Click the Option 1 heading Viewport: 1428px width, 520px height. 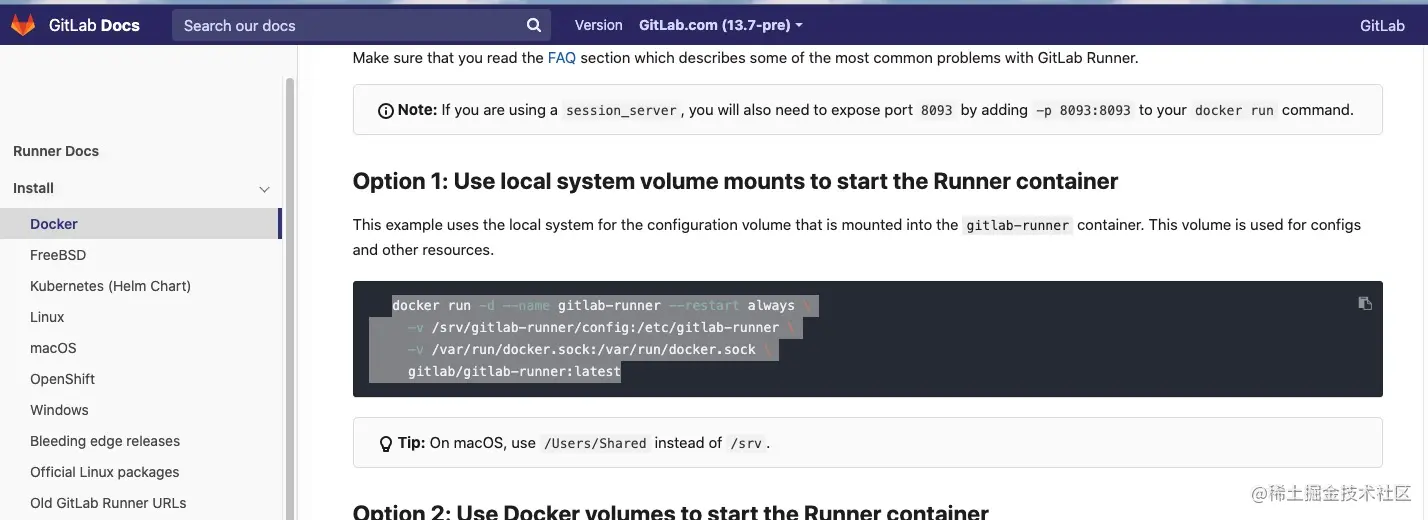pyautogui.click(x=735, y=181)
